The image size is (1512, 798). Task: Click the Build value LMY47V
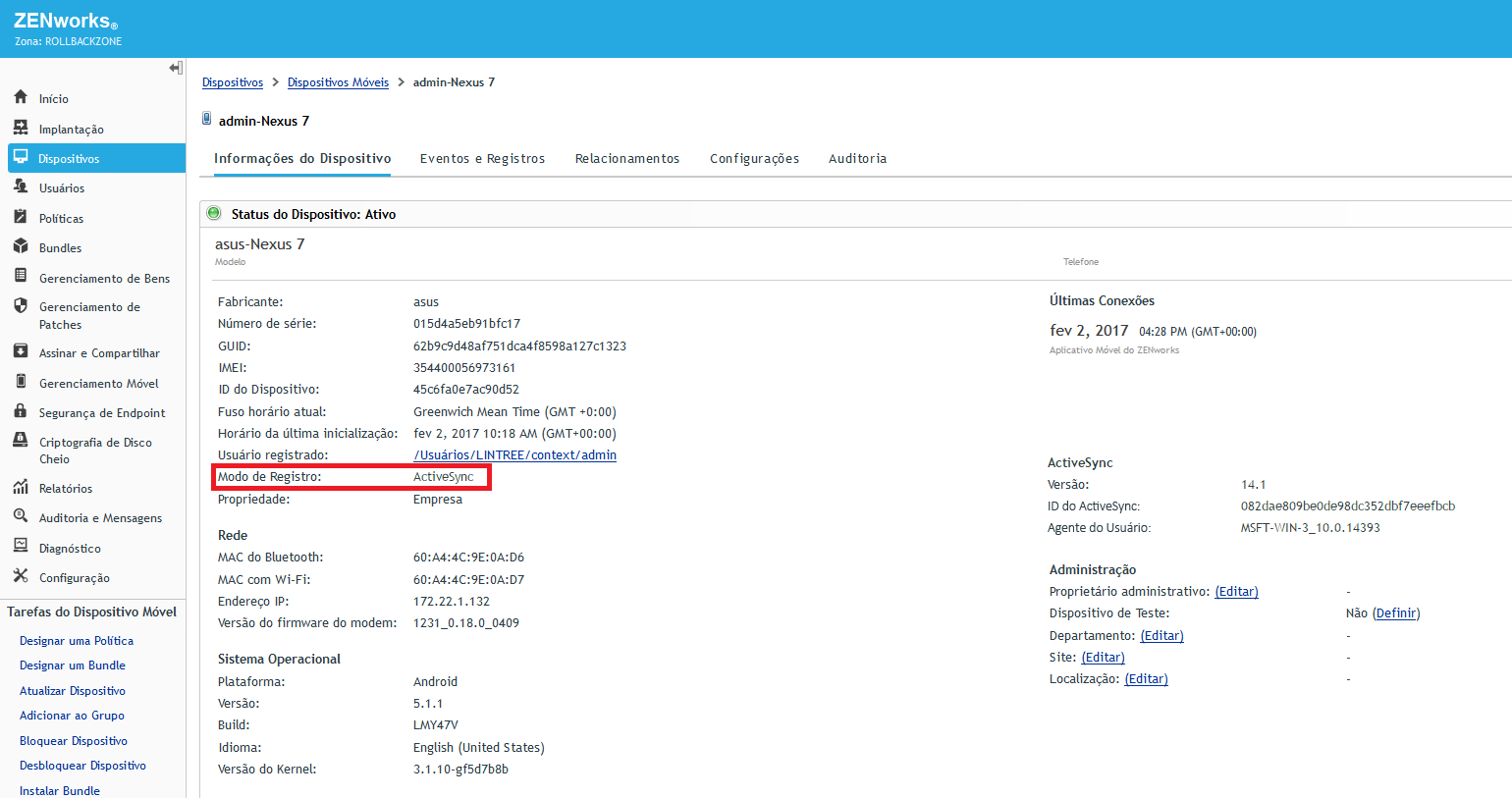[436, 725]
